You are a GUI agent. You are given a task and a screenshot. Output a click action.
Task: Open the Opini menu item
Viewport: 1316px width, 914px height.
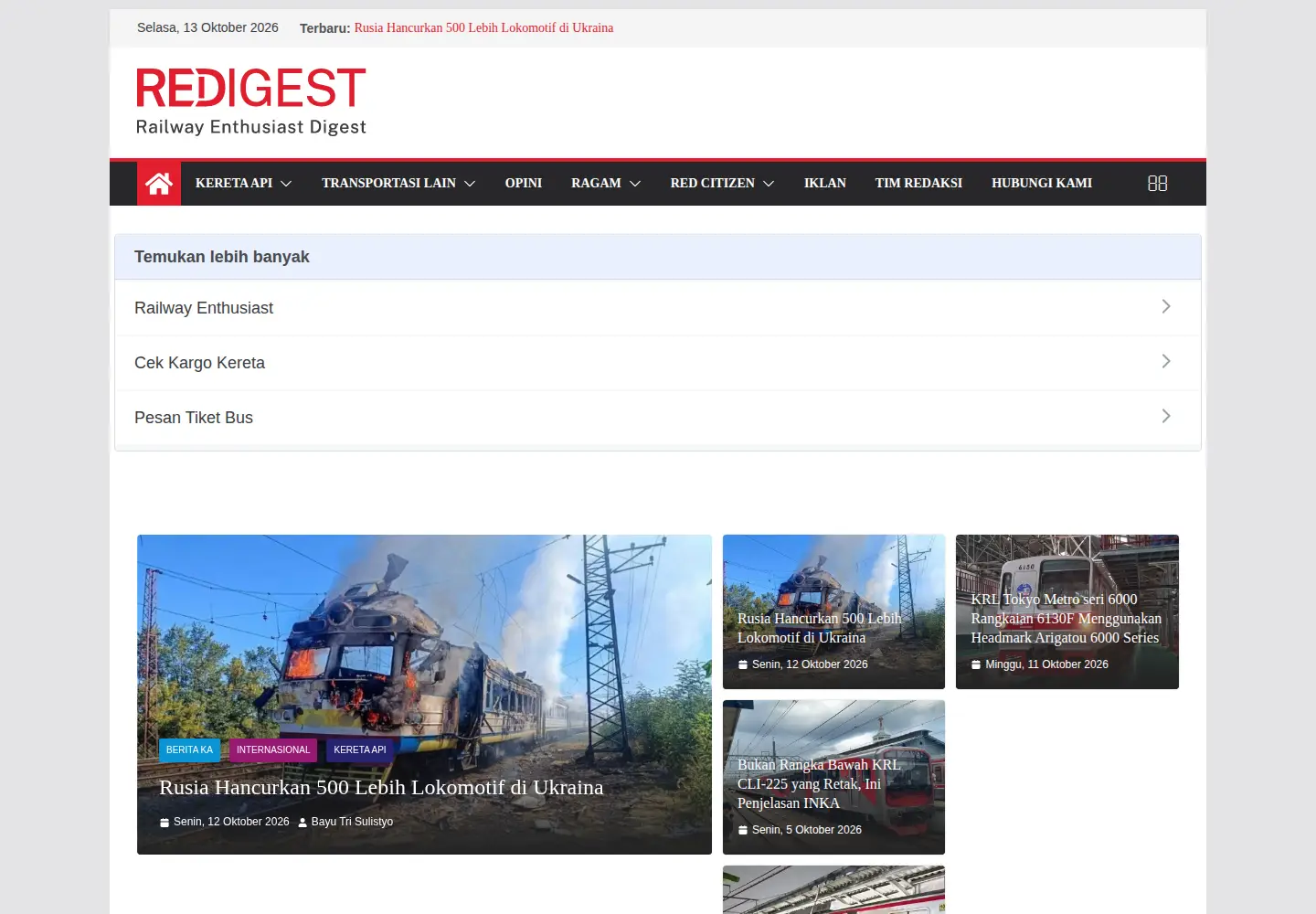point(524,184)
